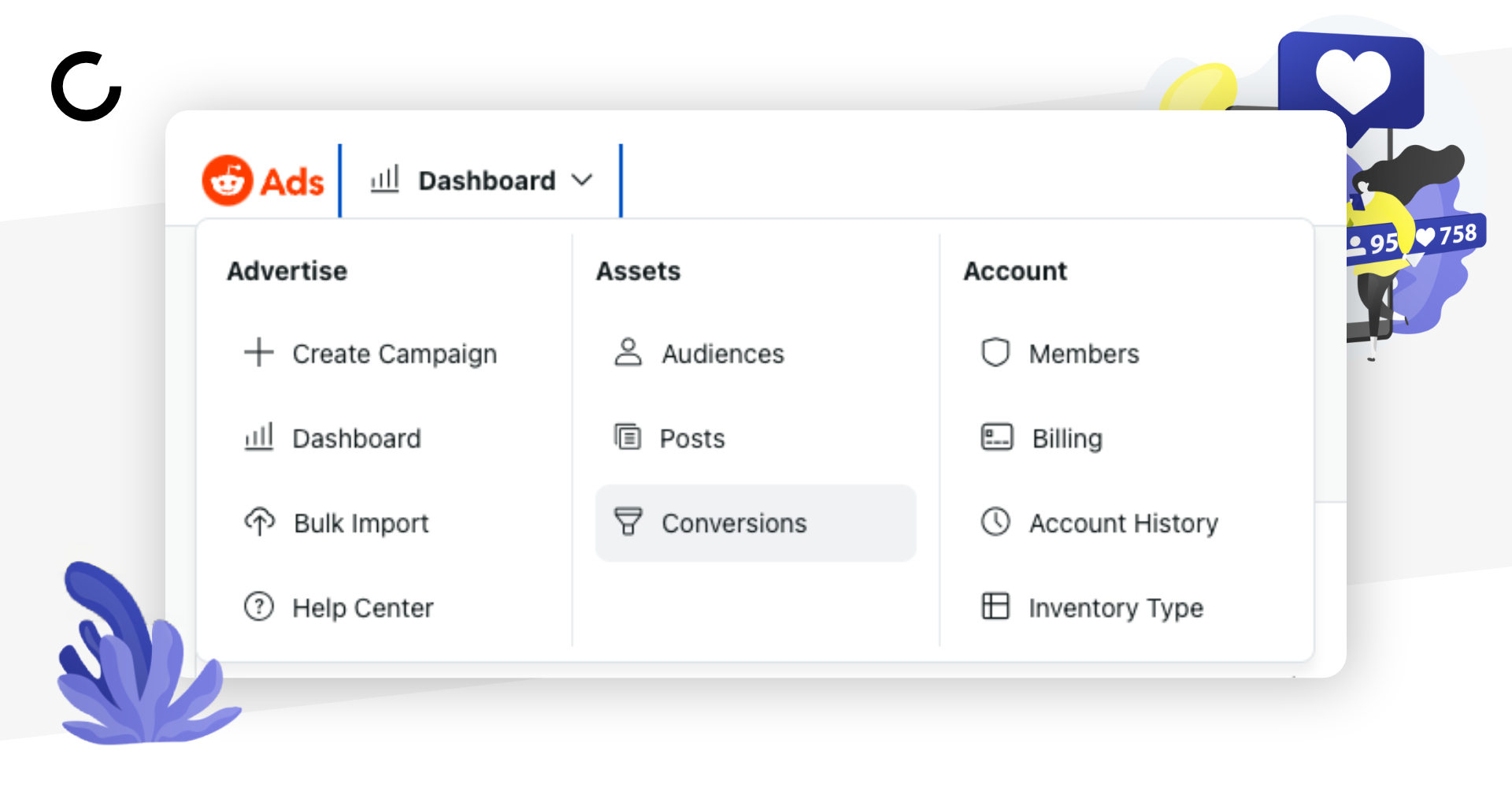Image resolution: width=1512 pixels, height=788 pixels.
Task: Open Create Campaign menu item
Action: point(395,354)
